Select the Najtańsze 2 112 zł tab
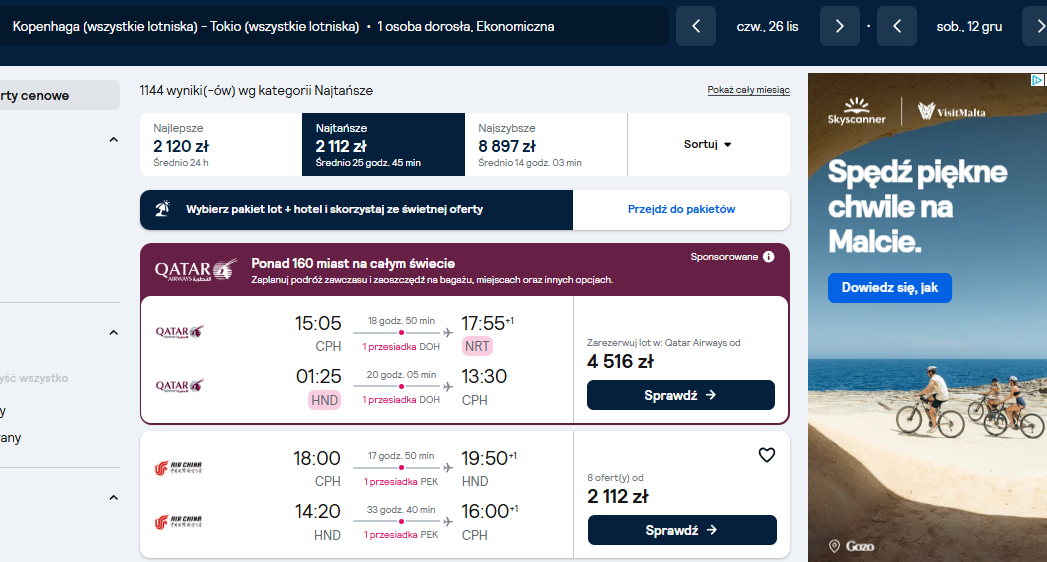Screen dimensions: 1047x562 (383, 144)
